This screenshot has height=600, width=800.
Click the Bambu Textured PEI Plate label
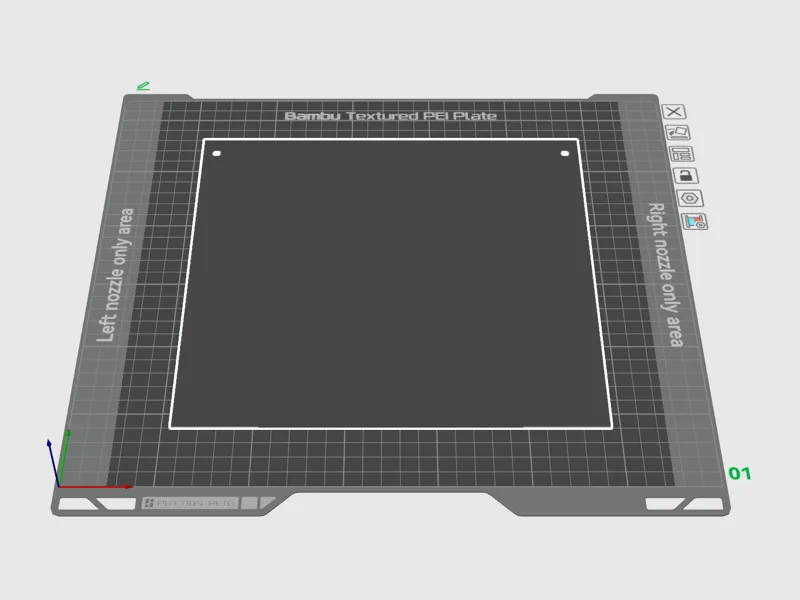[390, 116]
